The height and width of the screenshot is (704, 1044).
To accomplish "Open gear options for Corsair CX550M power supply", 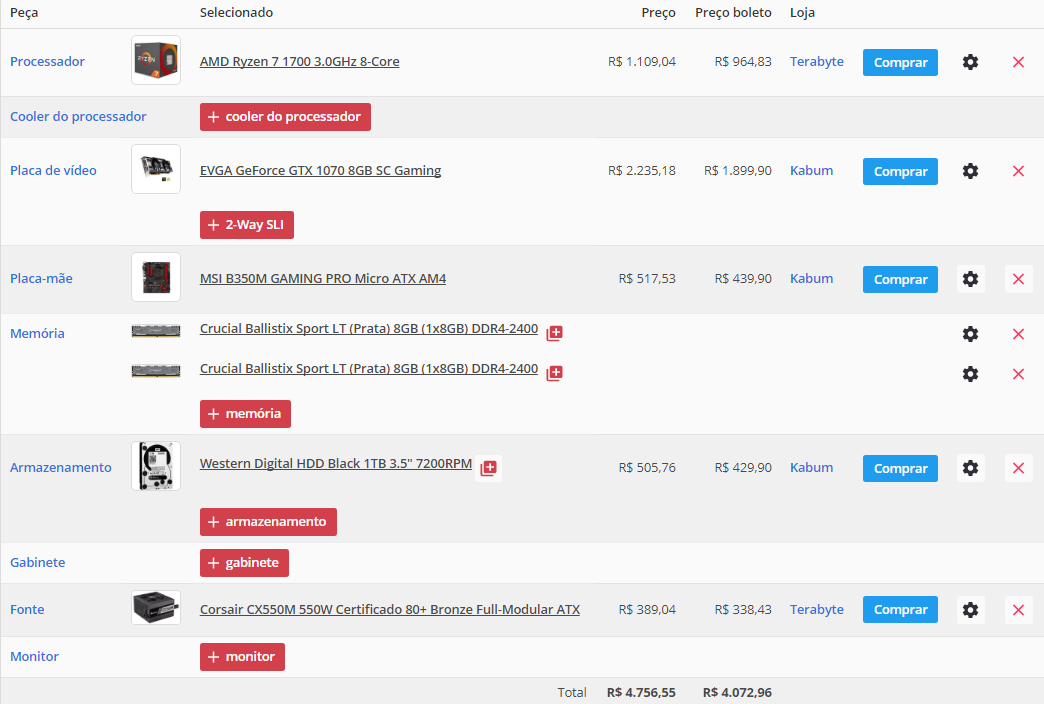I will pos(970,609).
